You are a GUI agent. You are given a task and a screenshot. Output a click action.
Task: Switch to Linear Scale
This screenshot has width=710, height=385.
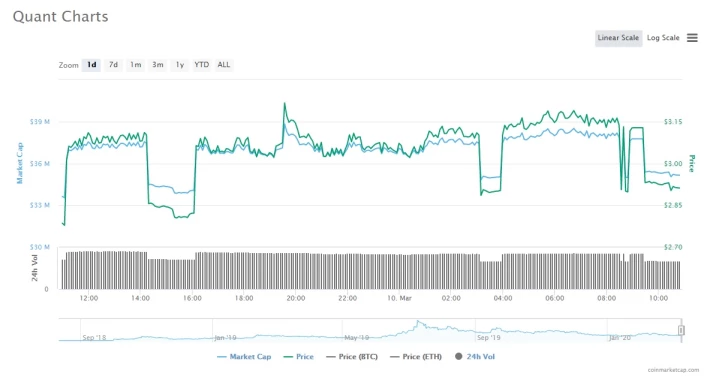[x=618, y=38]
